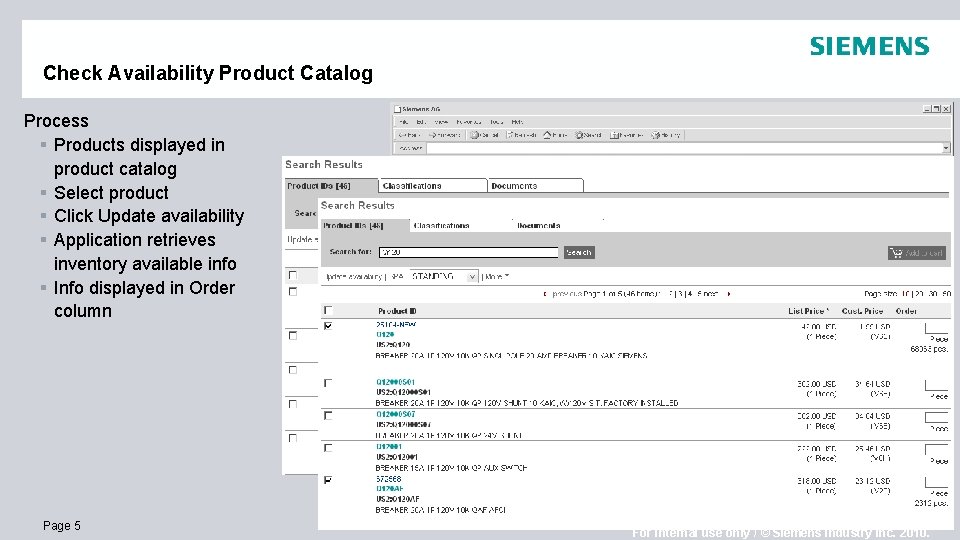Open the browser Favorites toolbar button
The width and height of the screenshot is (960, 540).
pos(626,135)
